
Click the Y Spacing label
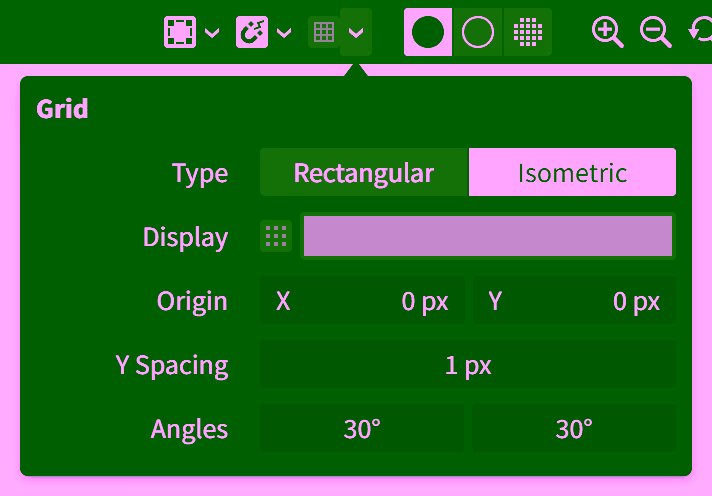pyautogui.click(x=172, y=365)
